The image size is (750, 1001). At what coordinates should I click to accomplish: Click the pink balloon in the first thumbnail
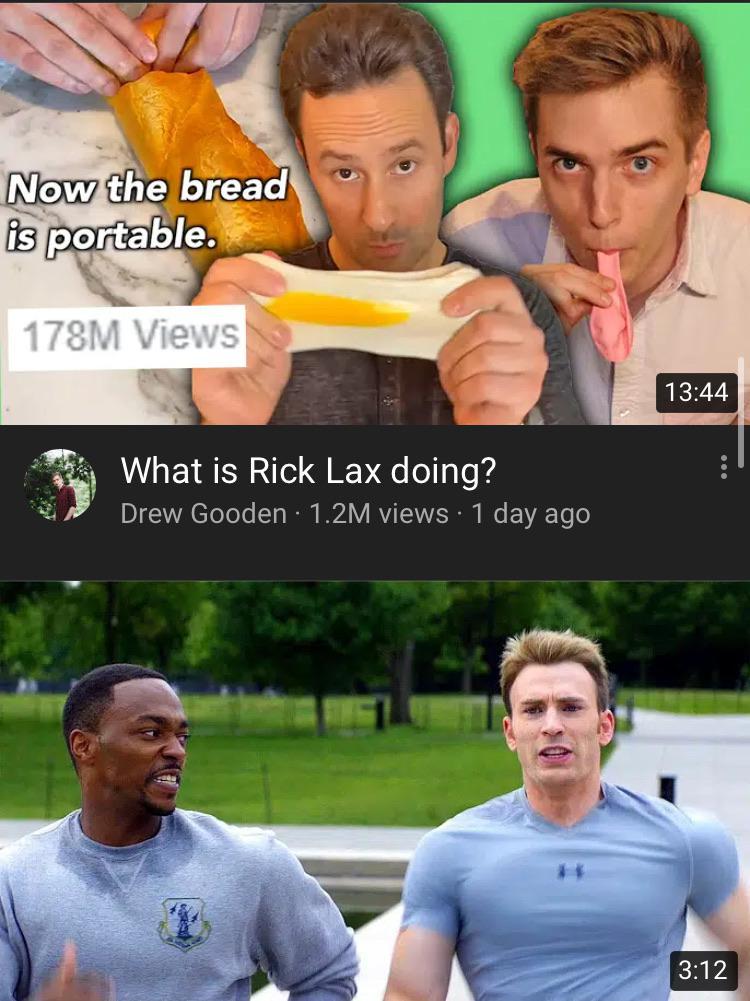611,306
